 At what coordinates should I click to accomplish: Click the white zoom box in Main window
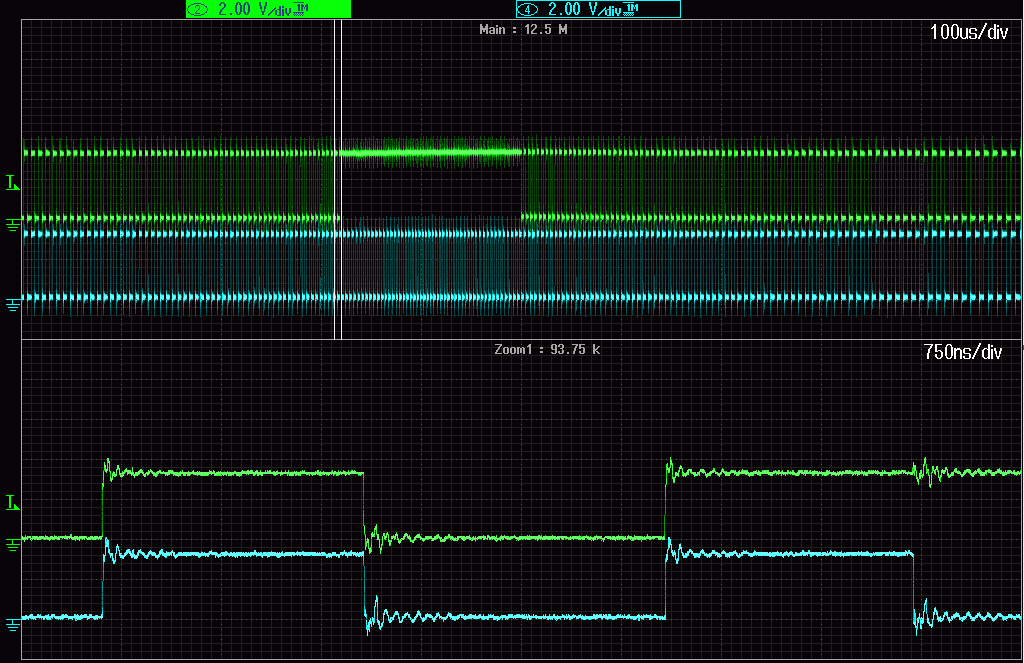(338, 179)
